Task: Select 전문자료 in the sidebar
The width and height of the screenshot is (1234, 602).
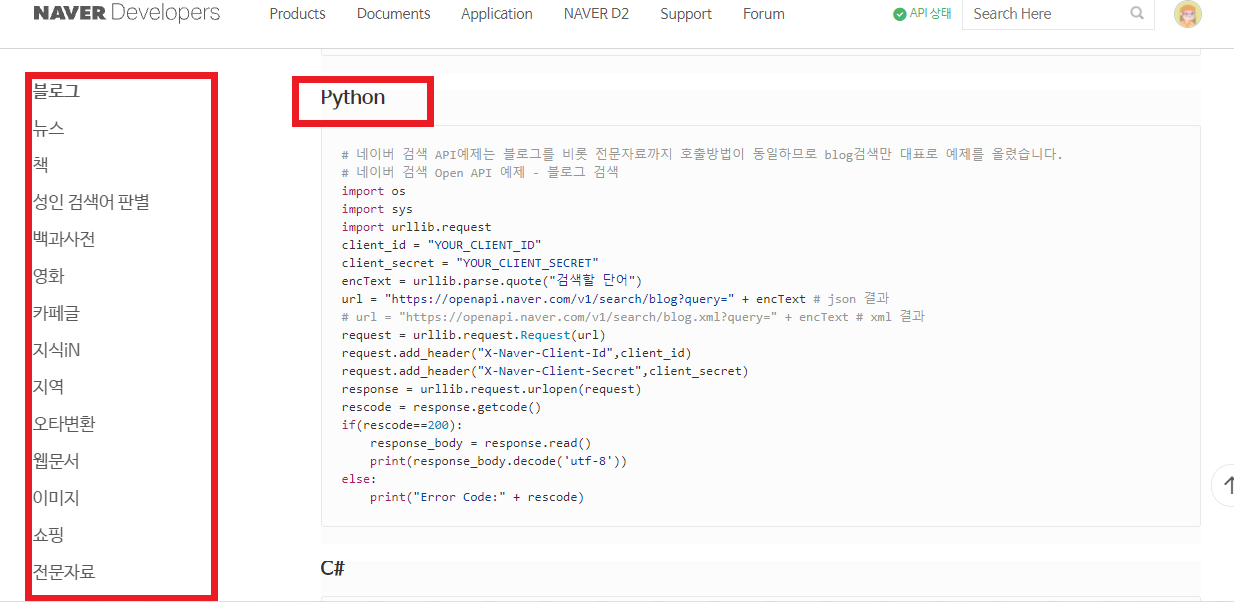Action: tap(64, 572)
